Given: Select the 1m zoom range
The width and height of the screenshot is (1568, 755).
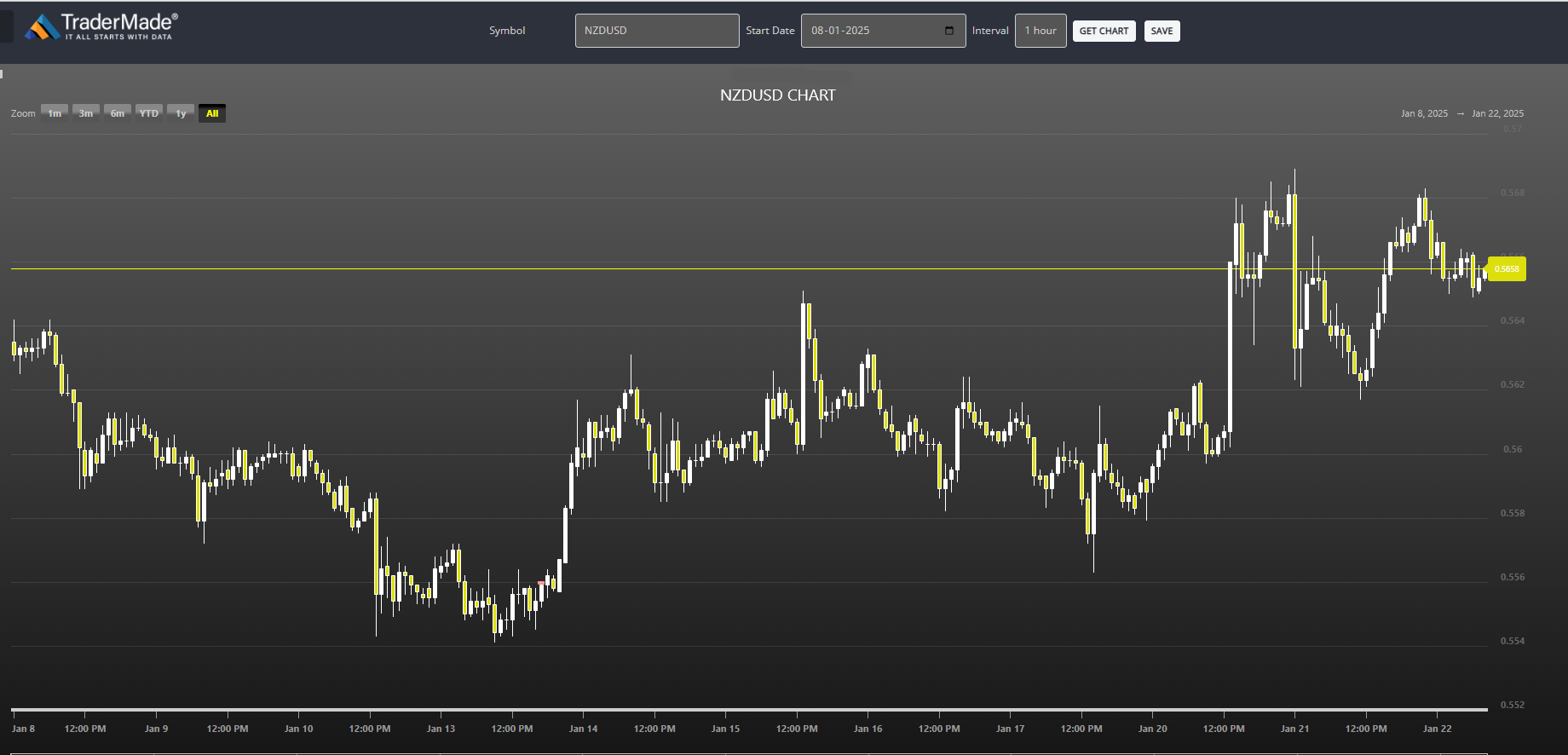Looking at the screenshot, I should click(55, 113).
